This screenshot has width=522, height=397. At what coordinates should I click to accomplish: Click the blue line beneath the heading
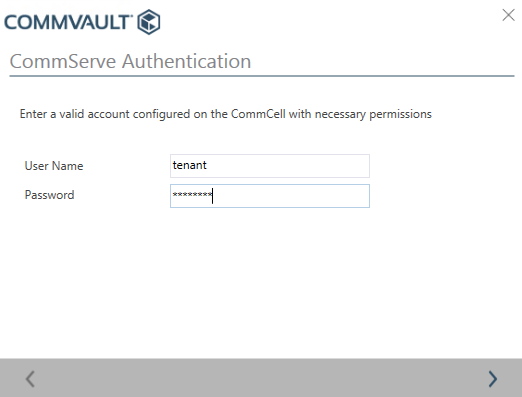click(262, 76)
